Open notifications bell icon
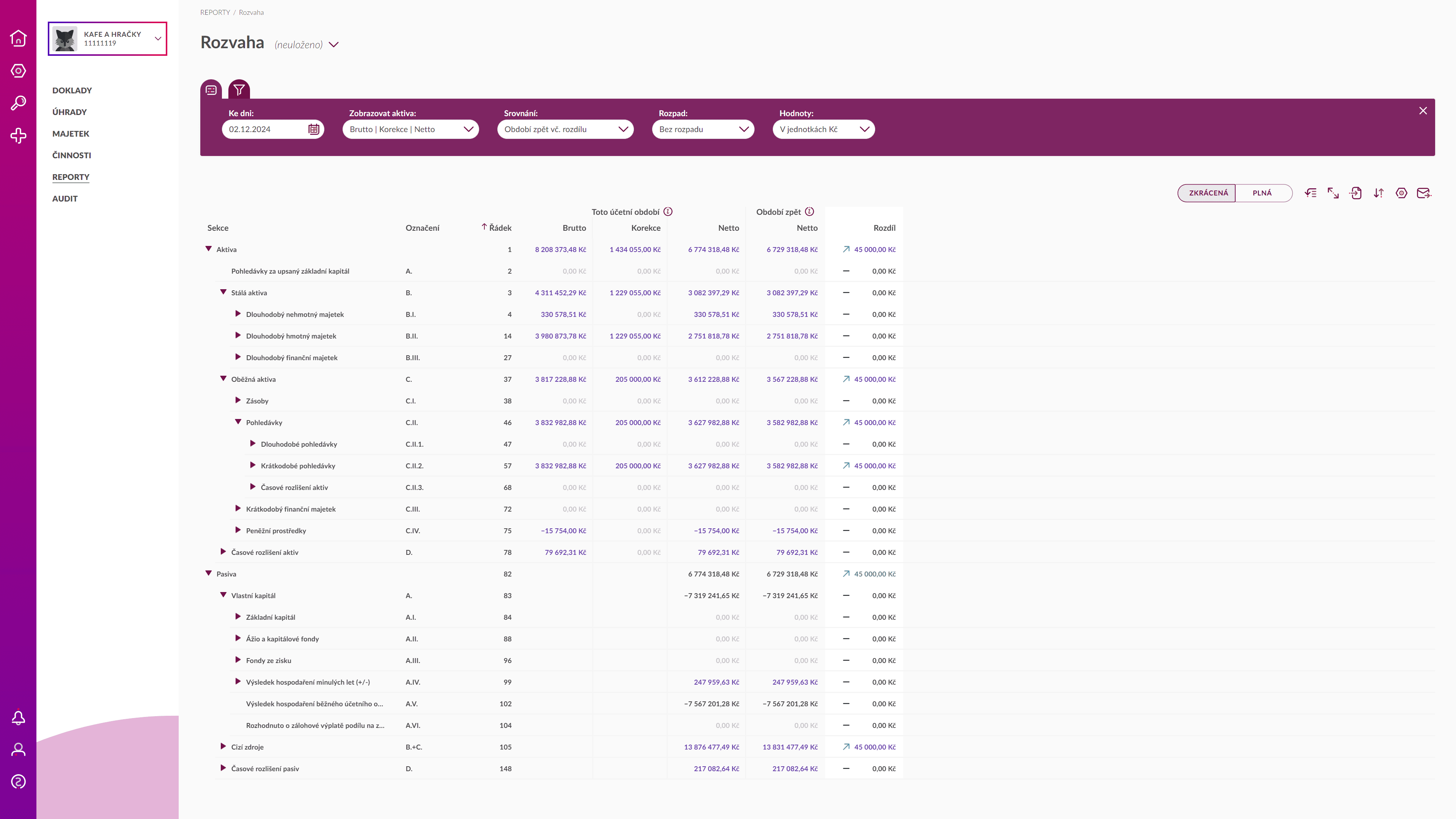Image resolution: width=1456 pixels, height=819 pixels. pyautogui.click(x=19, y=717)
